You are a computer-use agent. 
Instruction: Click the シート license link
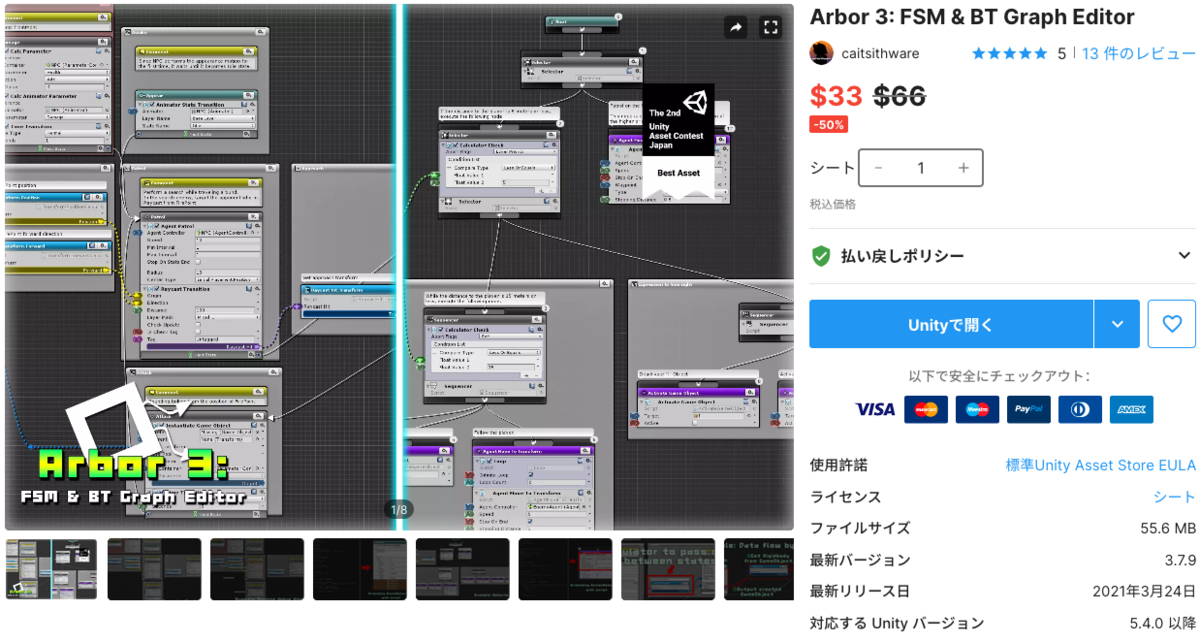(1174, 497)
